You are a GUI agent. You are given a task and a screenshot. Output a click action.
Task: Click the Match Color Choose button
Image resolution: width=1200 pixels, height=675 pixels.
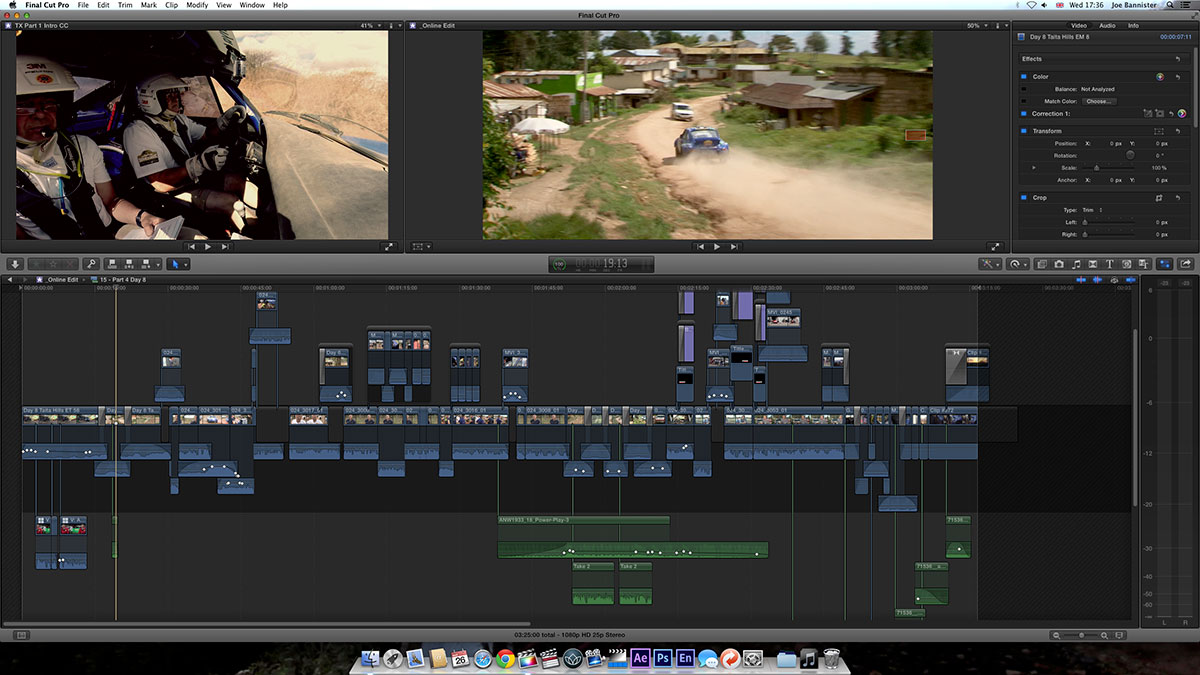[1099, 101]
